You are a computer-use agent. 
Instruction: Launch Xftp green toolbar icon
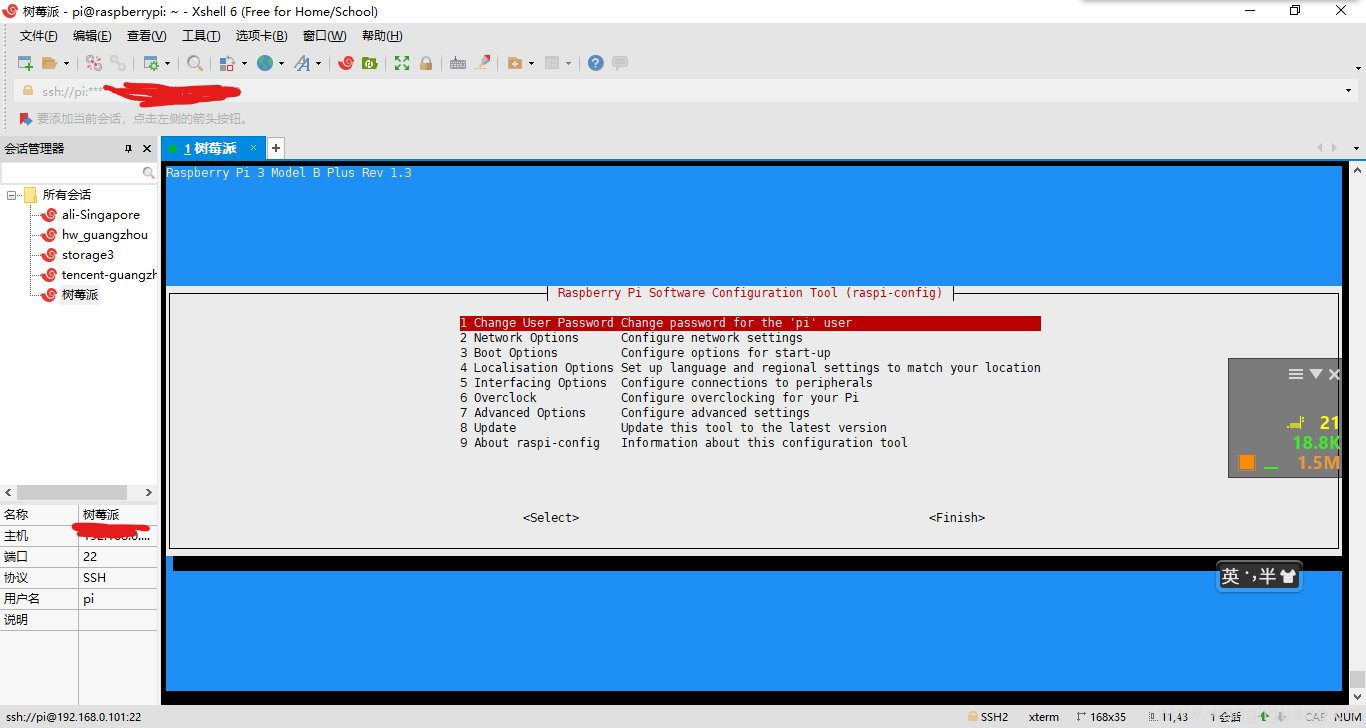[369, 63]
